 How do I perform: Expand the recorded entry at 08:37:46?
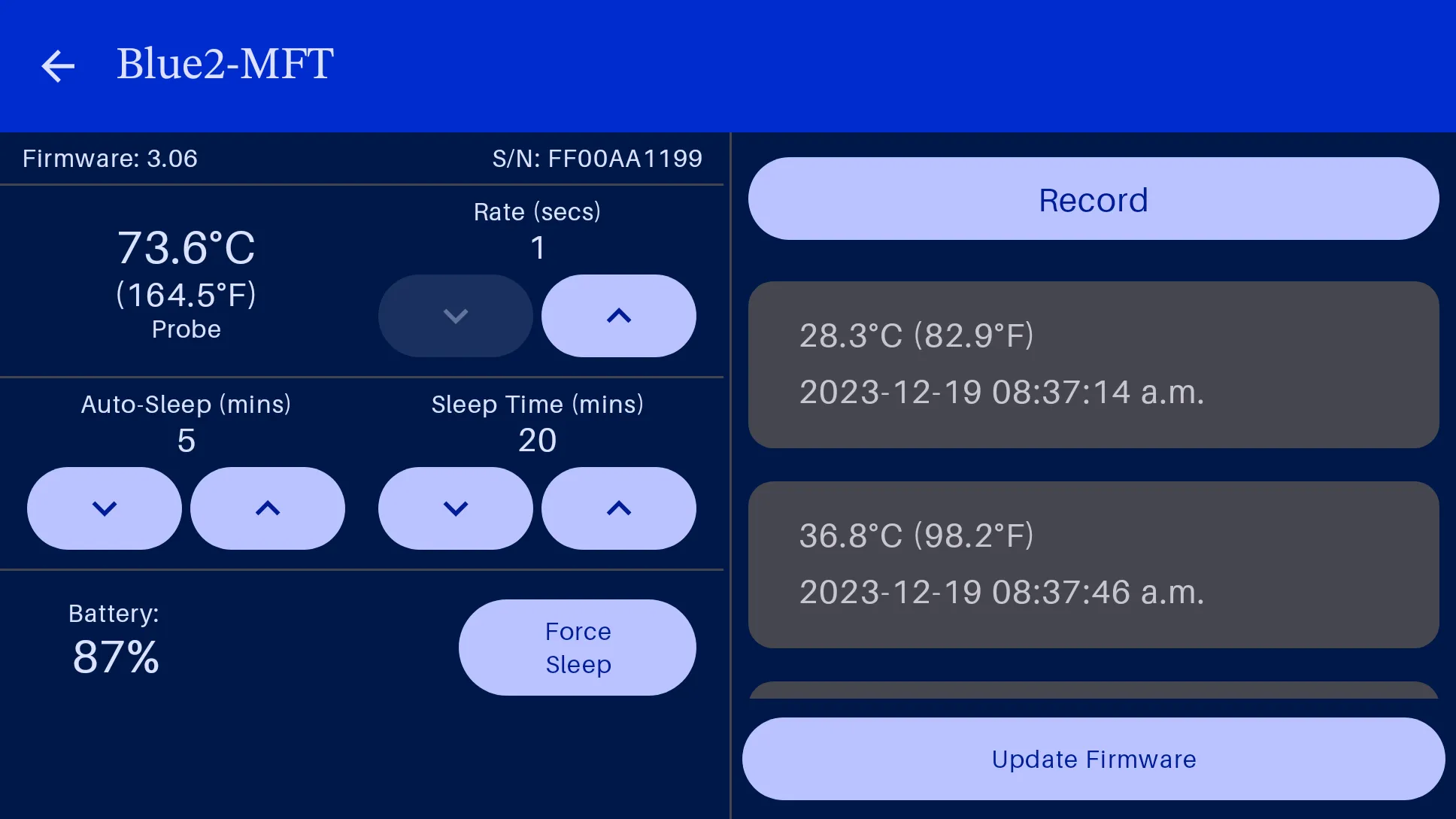pyautogui.click(x=1093, y=564)
